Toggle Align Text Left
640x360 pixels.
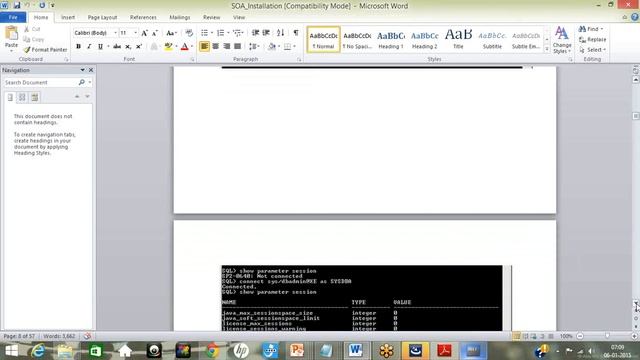point(204,47)
